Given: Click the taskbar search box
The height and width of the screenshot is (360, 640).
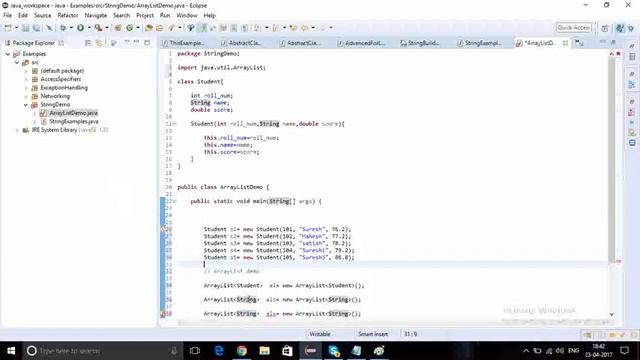Looking at the screenshot, I should [102, 351].
